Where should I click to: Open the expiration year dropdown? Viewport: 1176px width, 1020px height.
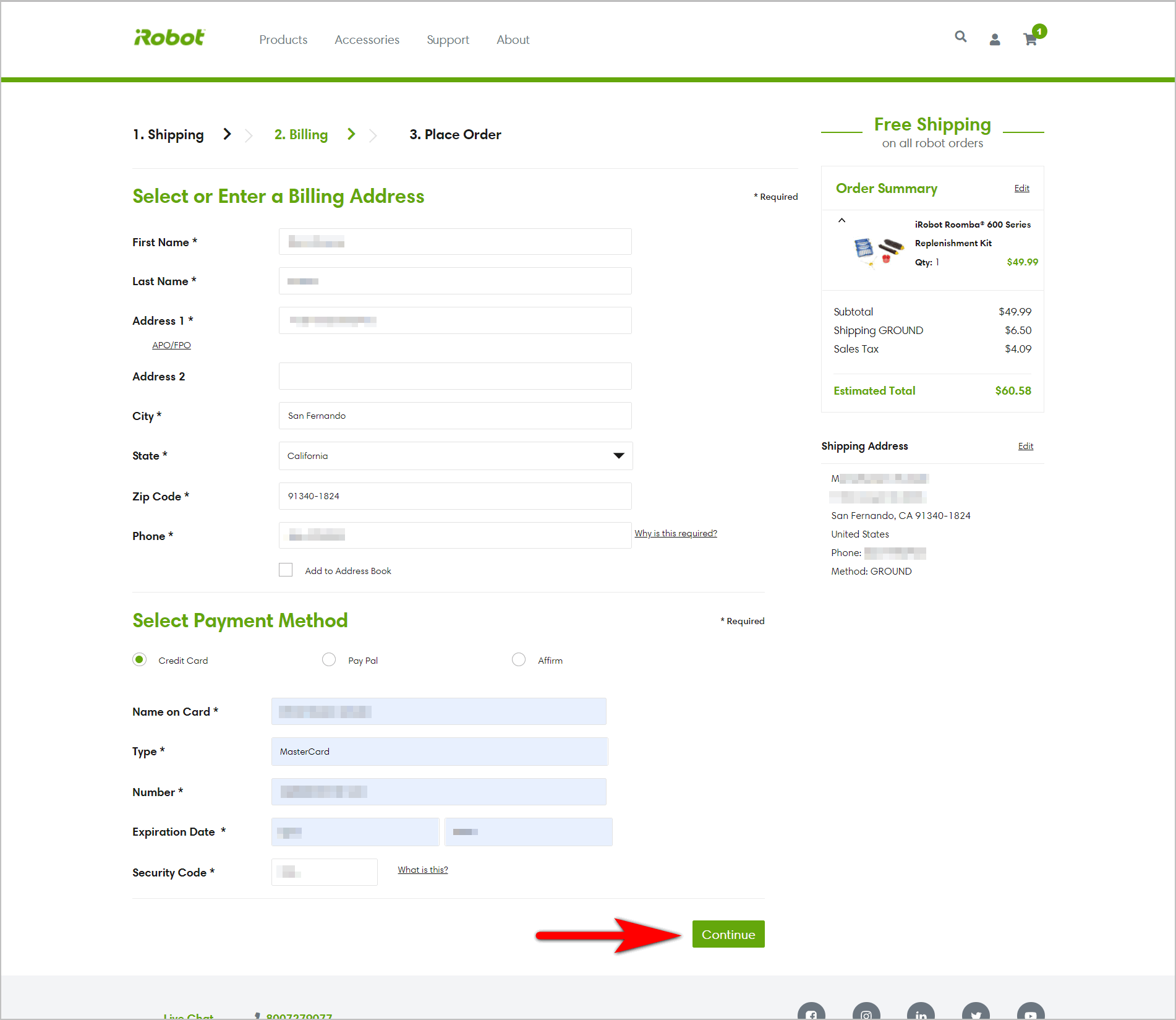click(529, 832)
